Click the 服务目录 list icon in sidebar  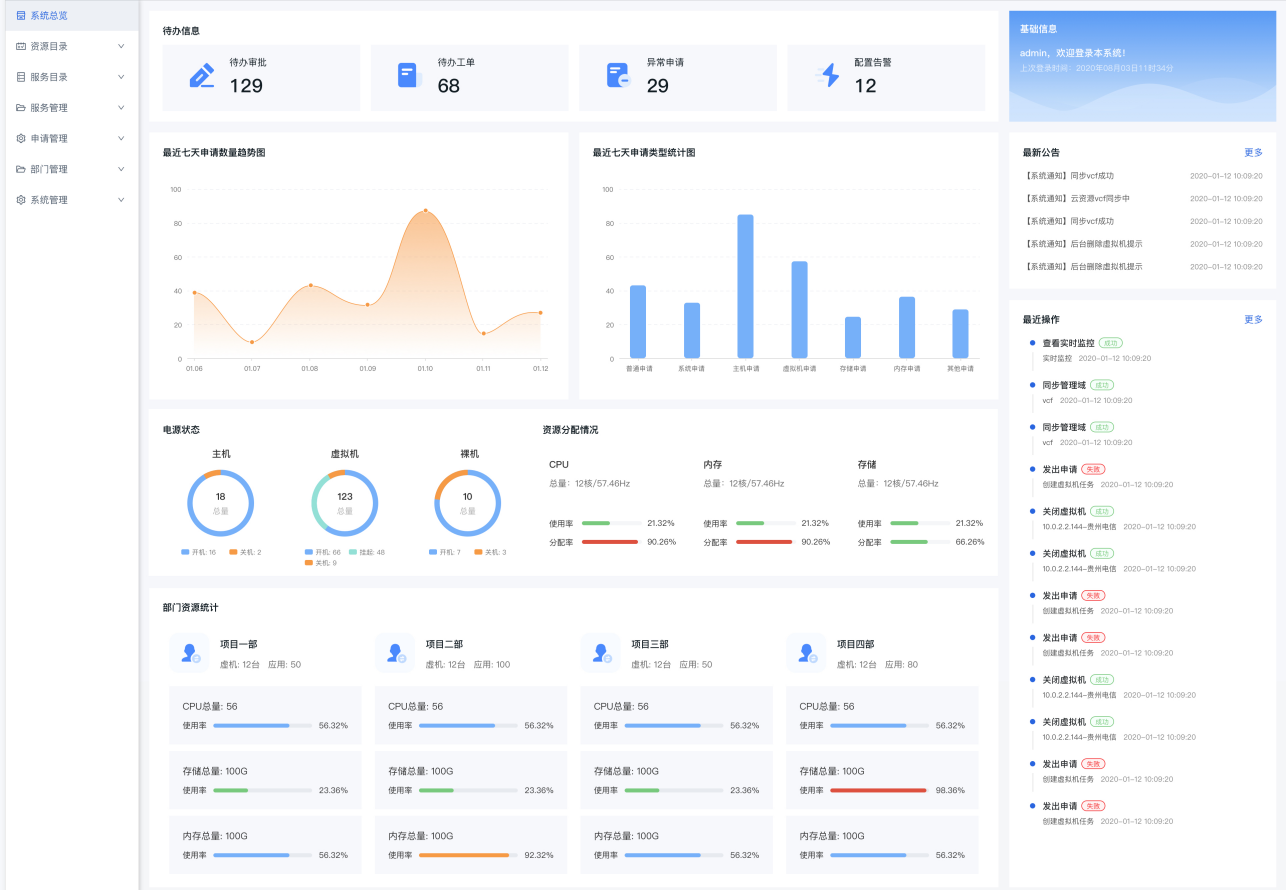point(21,77)
